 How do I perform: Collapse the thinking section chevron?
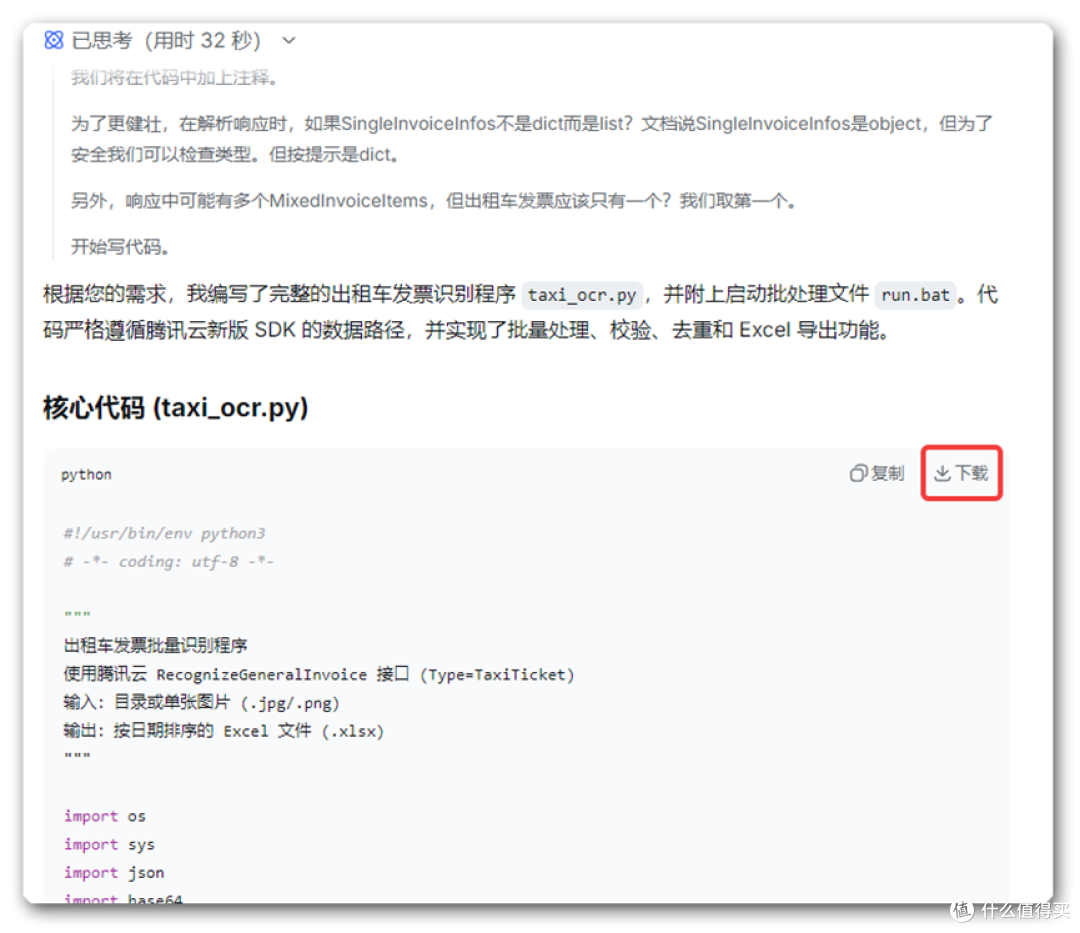pyautogui.click(x=289, y=41)
